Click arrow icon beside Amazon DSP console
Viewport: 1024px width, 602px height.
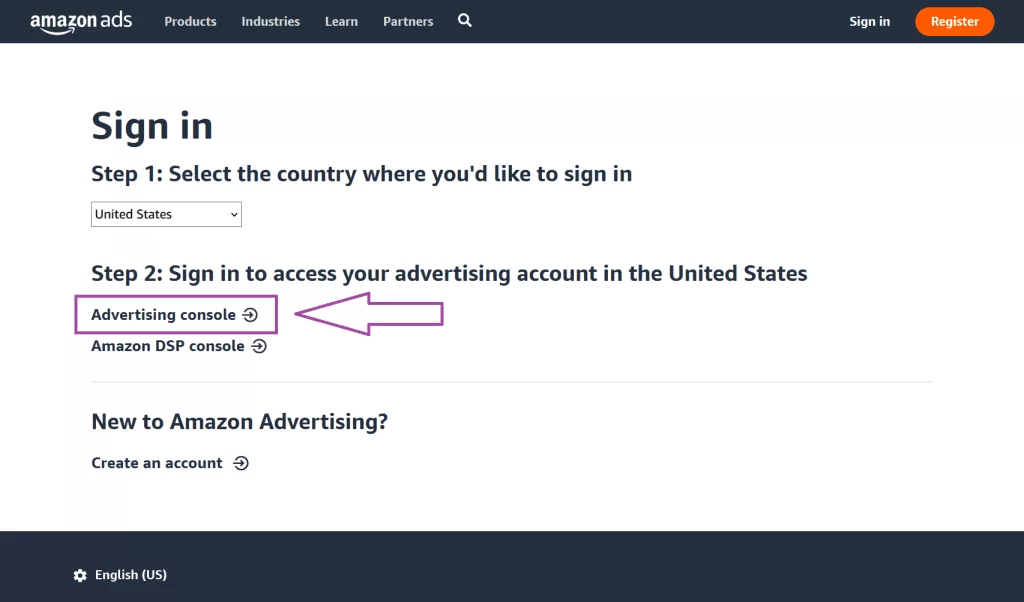259,346
